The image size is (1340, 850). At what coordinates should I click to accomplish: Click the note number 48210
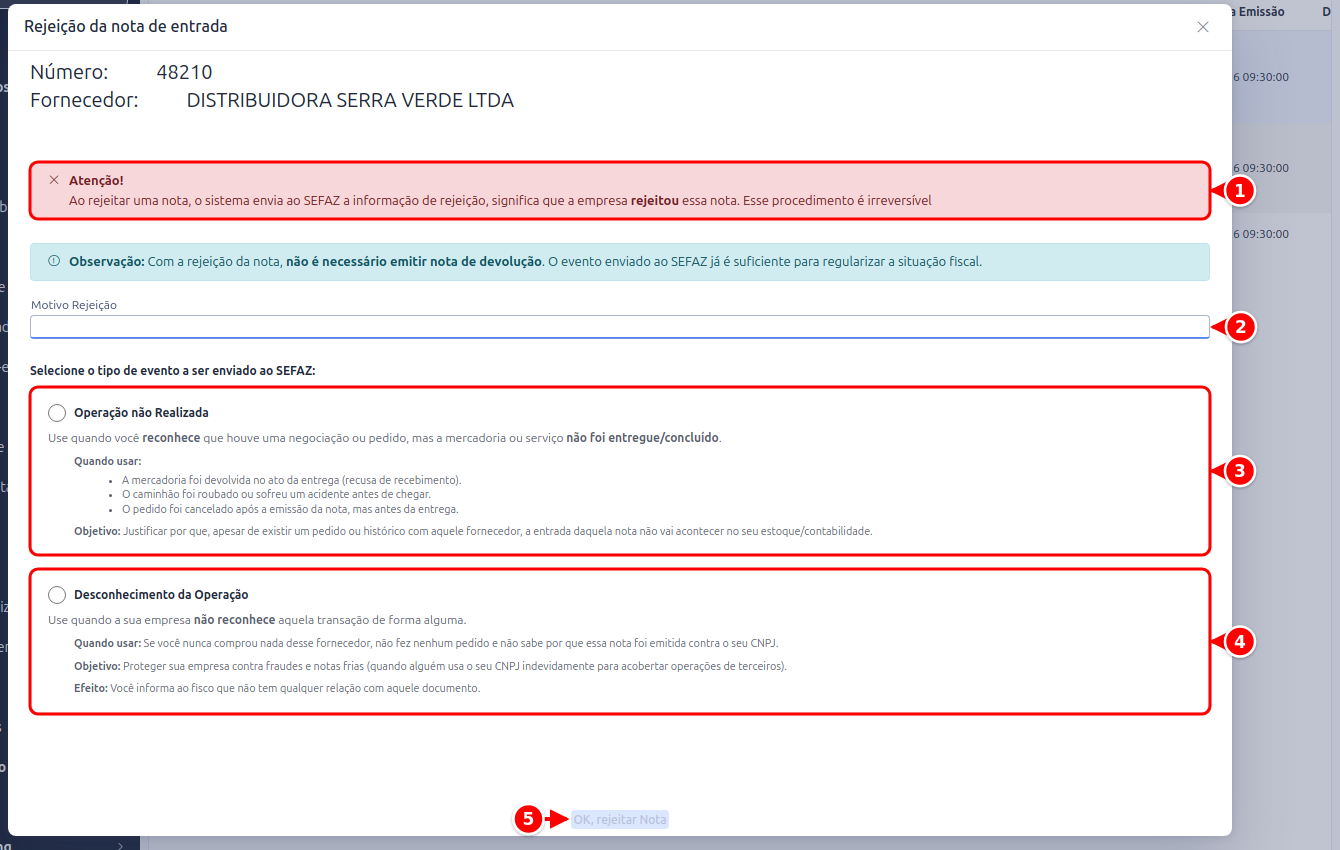tap(184, 72)
